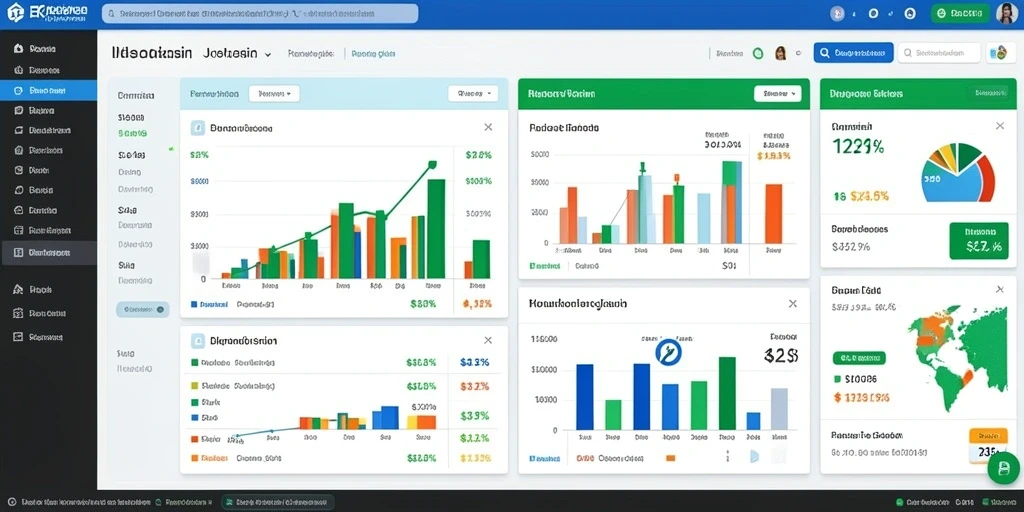
Task: Toggle the first green legend square in lower-left card
Action: [195, 362]
